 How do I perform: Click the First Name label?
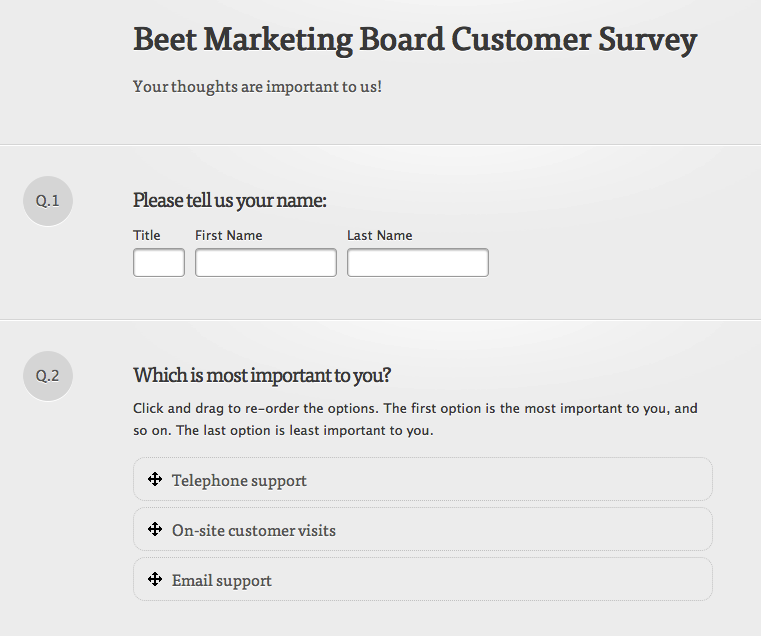[x=229, y=235]
